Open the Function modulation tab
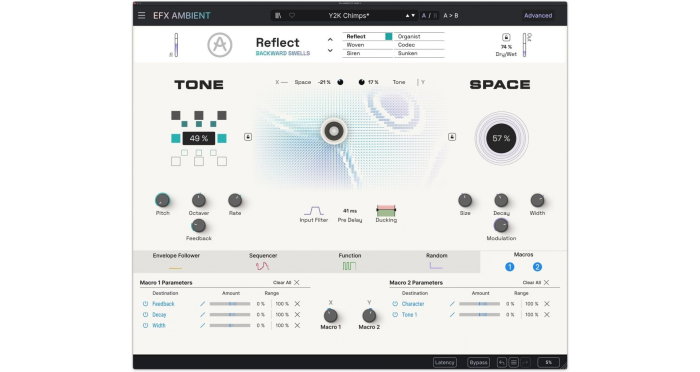This screenshot has height=372, width=700. pyautogui.click(x=350, y=262)
